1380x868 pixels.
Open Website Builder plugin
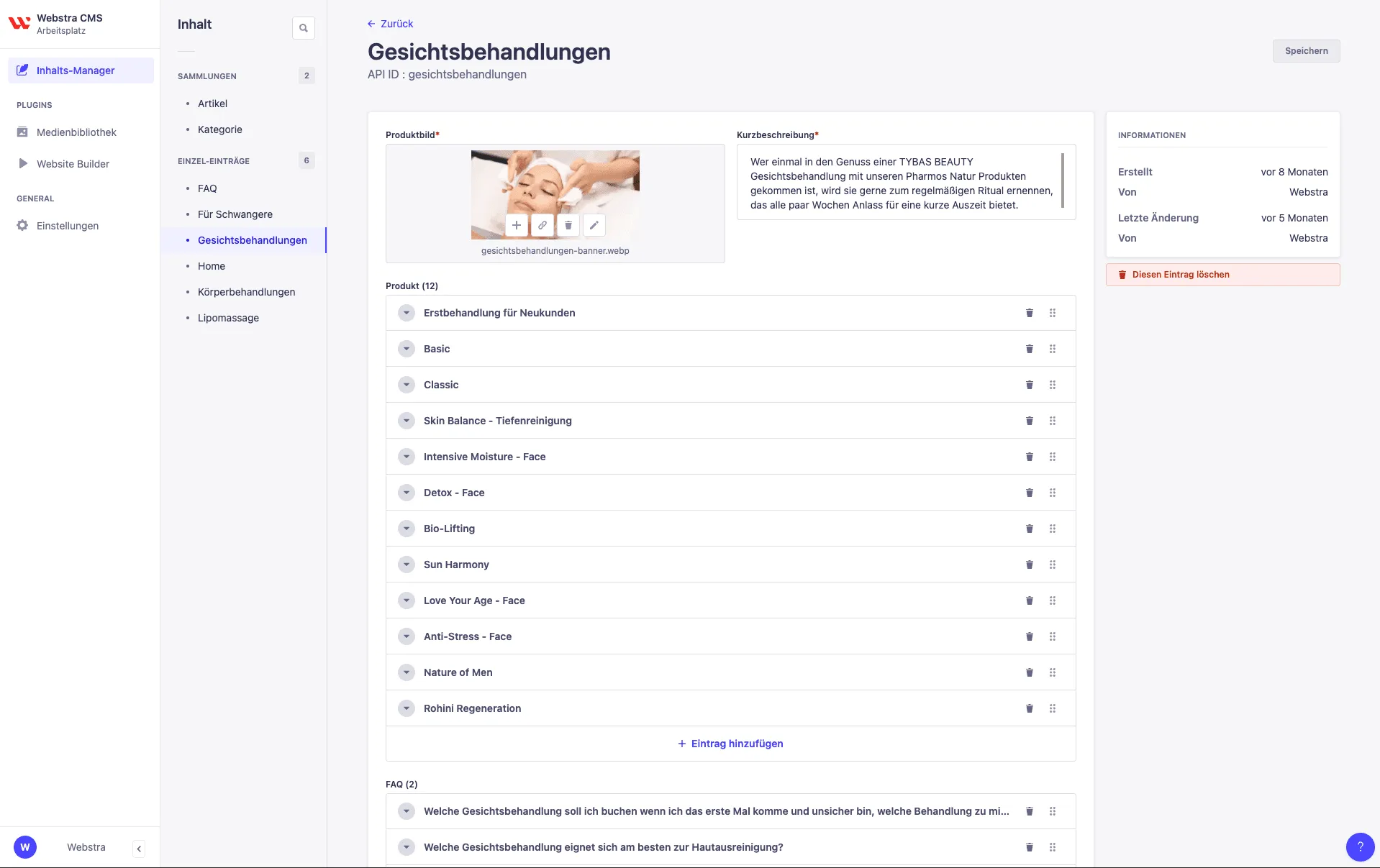(x=73, y=164)
